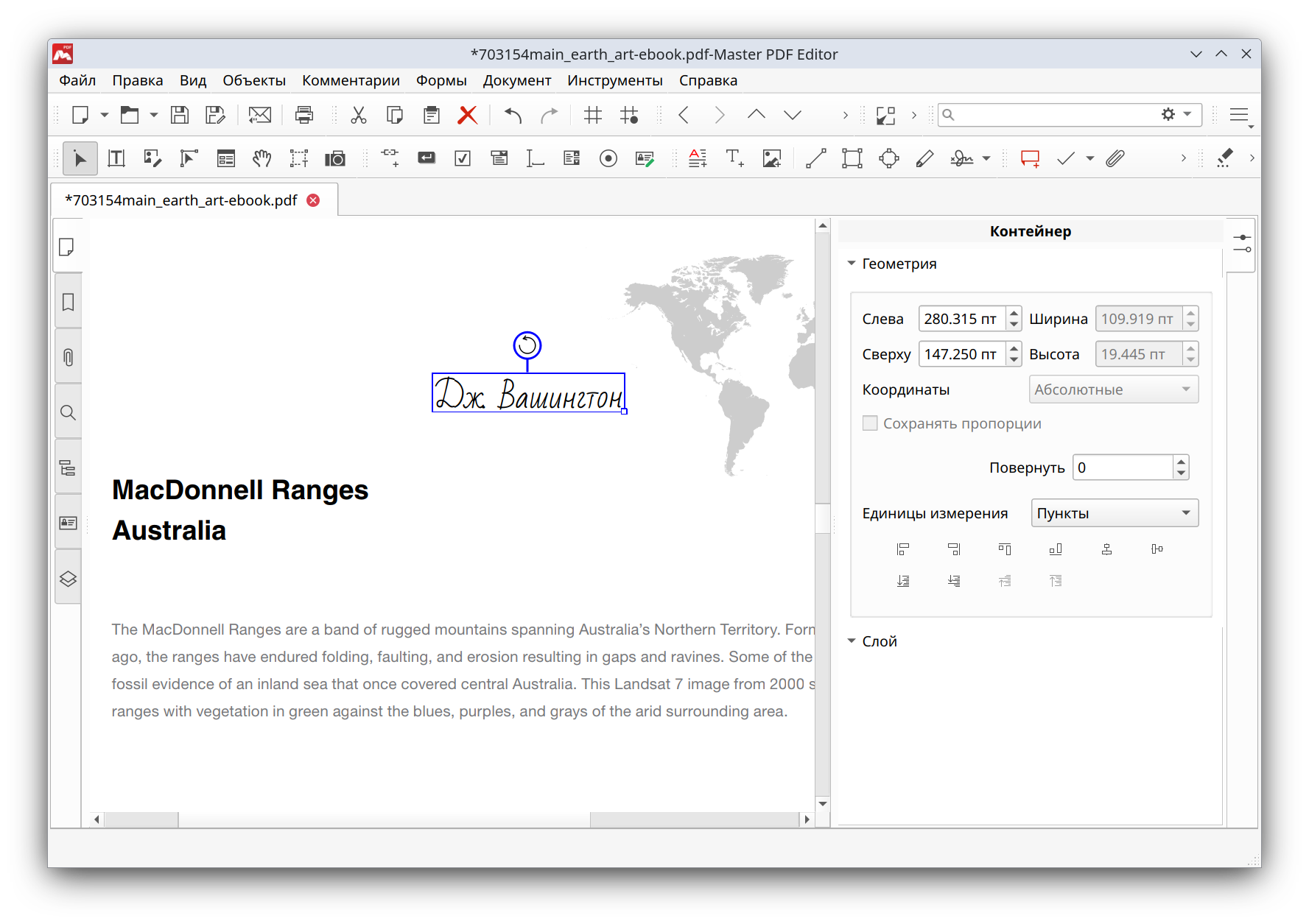
Task: Click the horizontal scrollbar right arrow
Action: pos(807,819)
